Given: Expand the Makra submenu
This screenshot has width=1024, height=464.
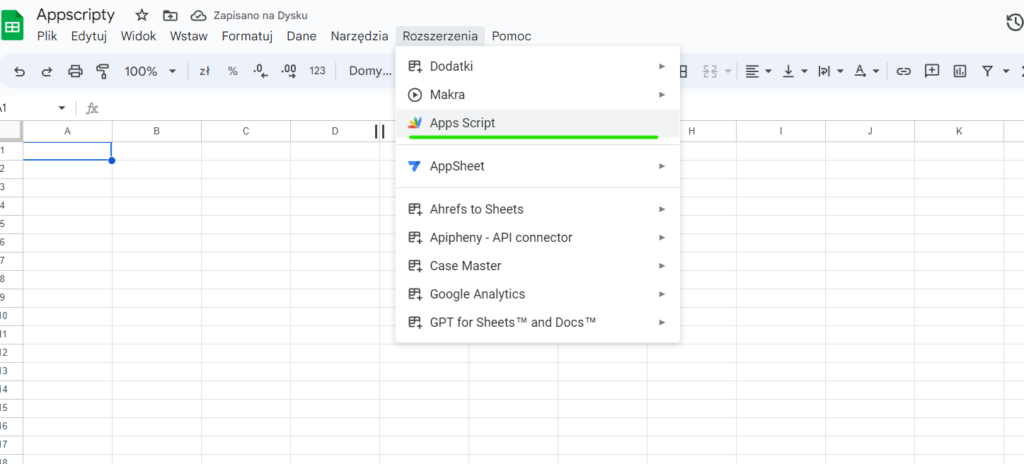Looking at the screenshot, I should tap(537, 95).
